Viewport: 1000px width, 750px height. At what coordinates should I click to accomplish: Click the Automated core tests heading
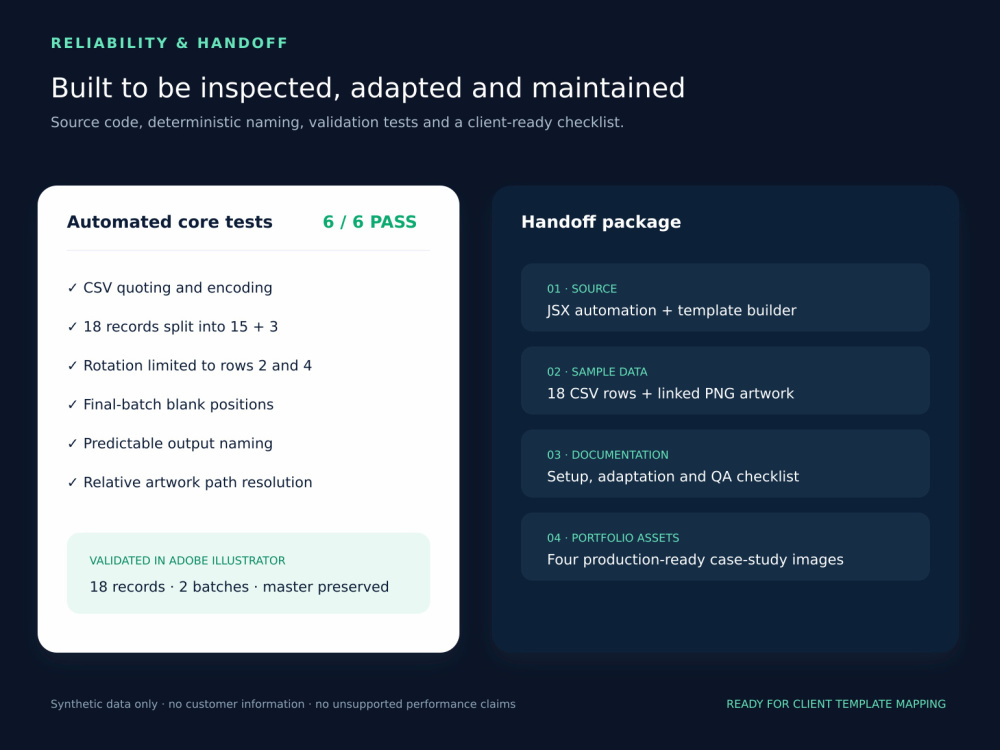(x=170, y=222)
